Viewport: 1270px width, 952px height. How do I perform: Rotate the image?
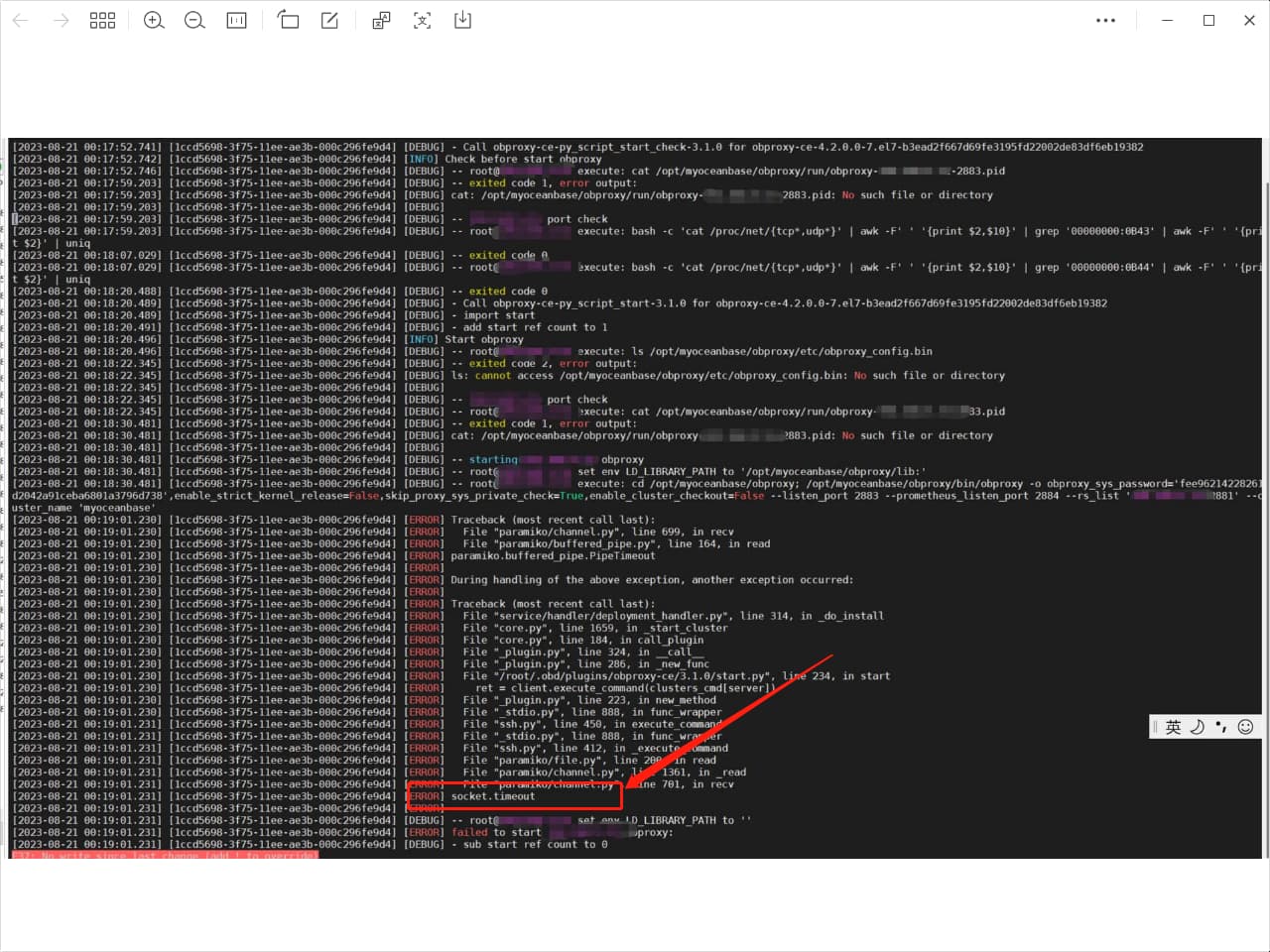pyautogui.click(x=288, y=20)
